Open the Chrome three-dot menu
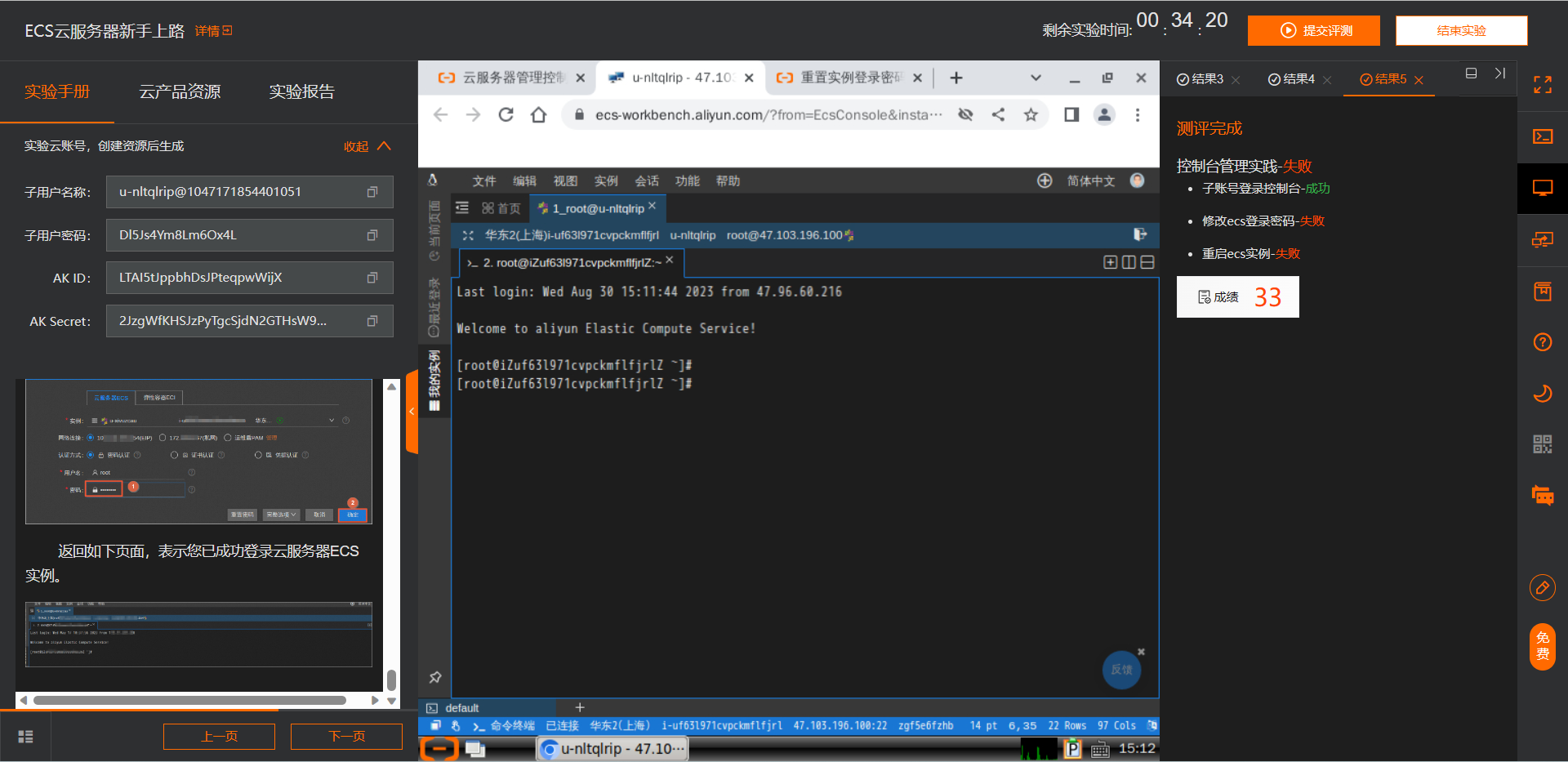Screen dimensions: 1568x762 tap(1137, 115)
